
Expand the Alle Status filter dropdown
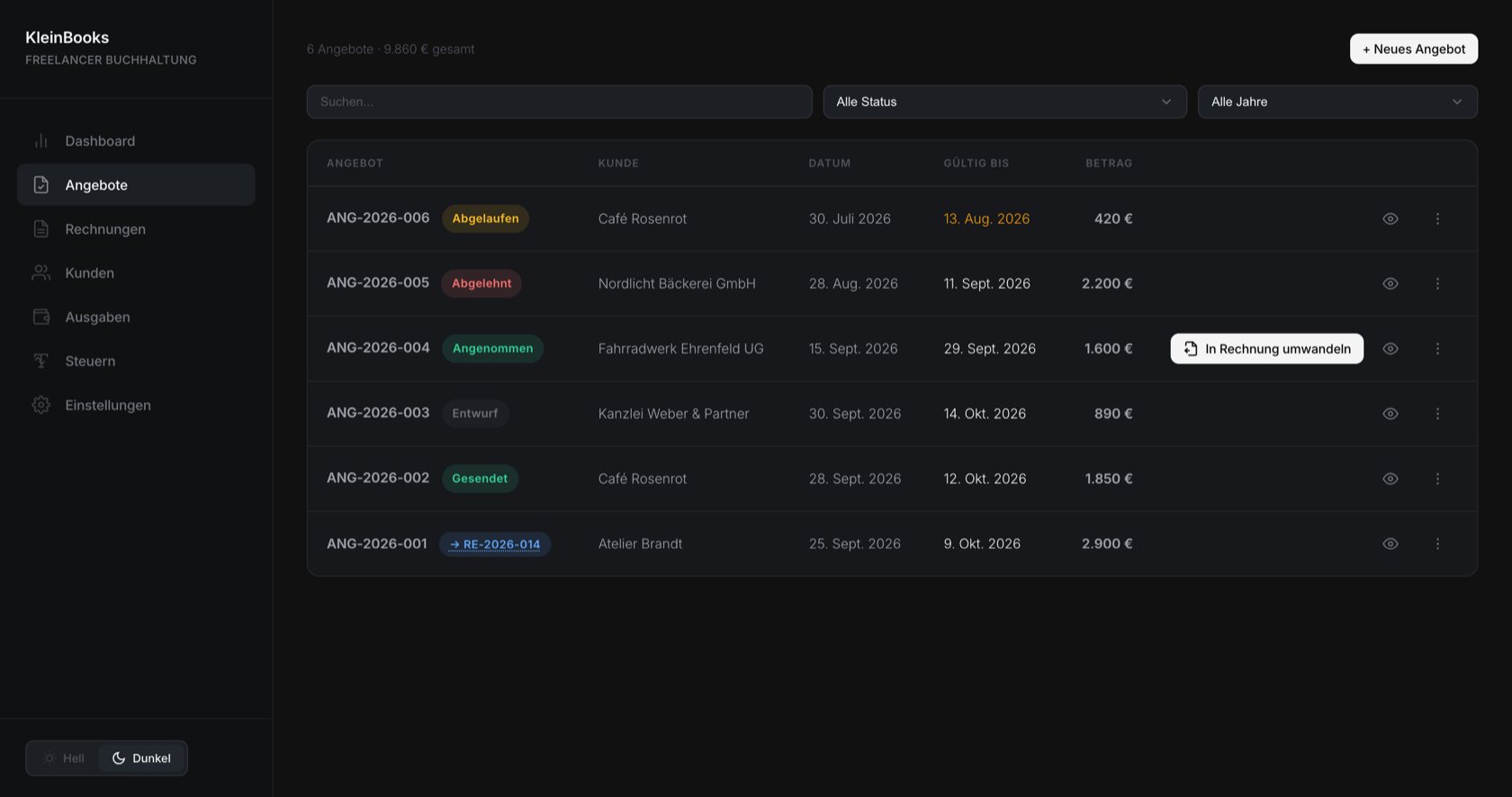tap(1004, 102)
